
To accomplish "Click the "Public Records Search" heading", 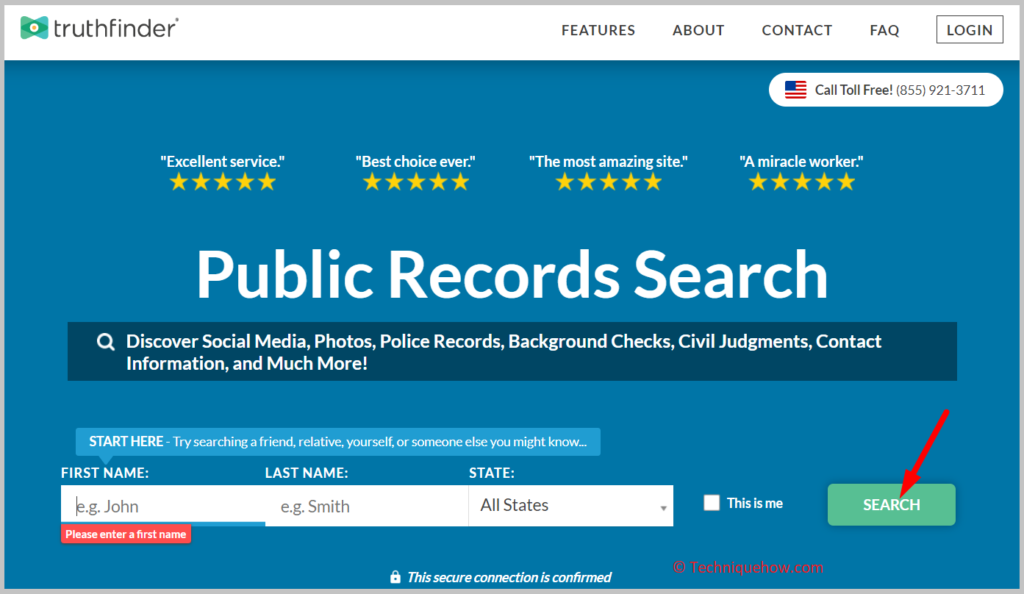I will coord(512,275).
